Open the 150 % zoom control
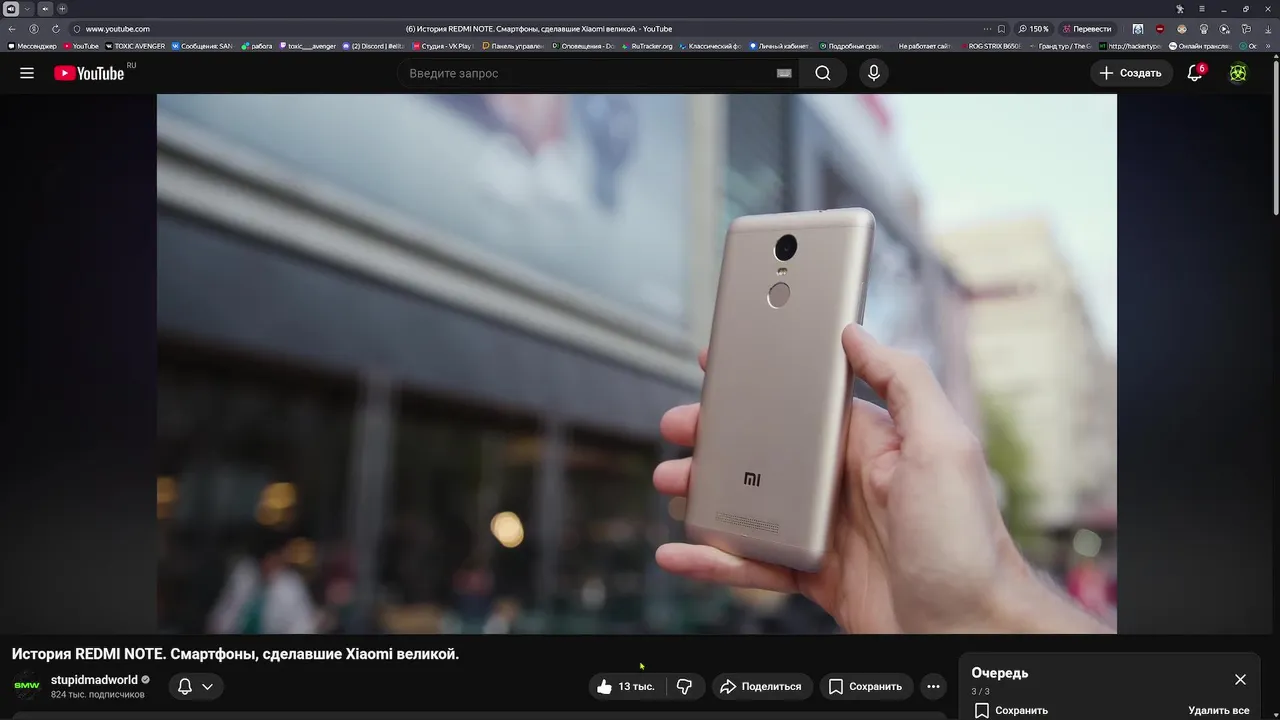The height and width of the screenshot is (720, 1280). point(1034,29)
